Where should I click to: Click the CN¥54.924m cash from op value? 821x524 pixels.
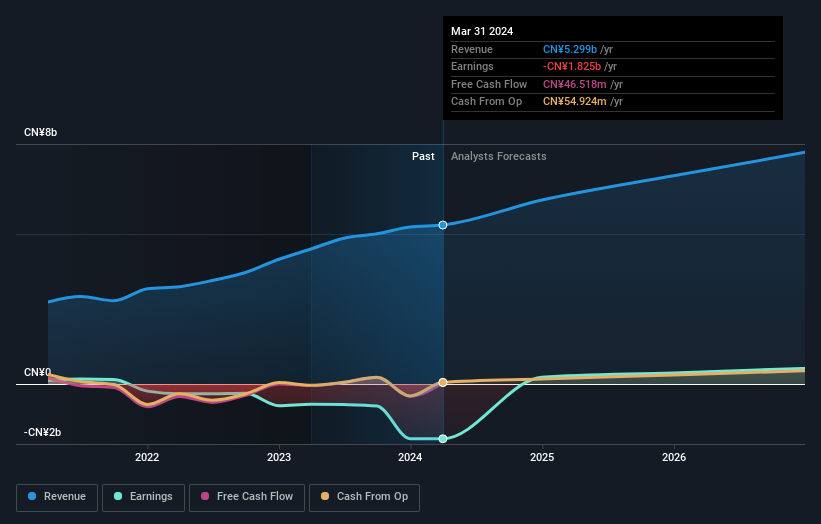click(574, 102)
